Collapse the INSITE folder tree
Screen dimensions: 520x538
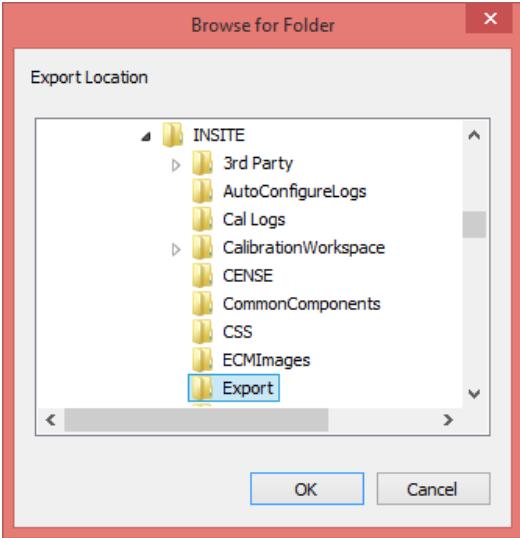click(x=146, y=137)
